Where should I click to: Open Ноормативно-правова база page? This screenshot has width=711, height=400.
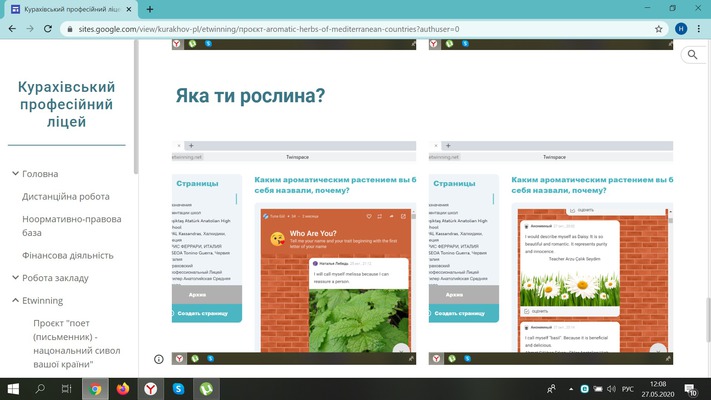[72, 226]
